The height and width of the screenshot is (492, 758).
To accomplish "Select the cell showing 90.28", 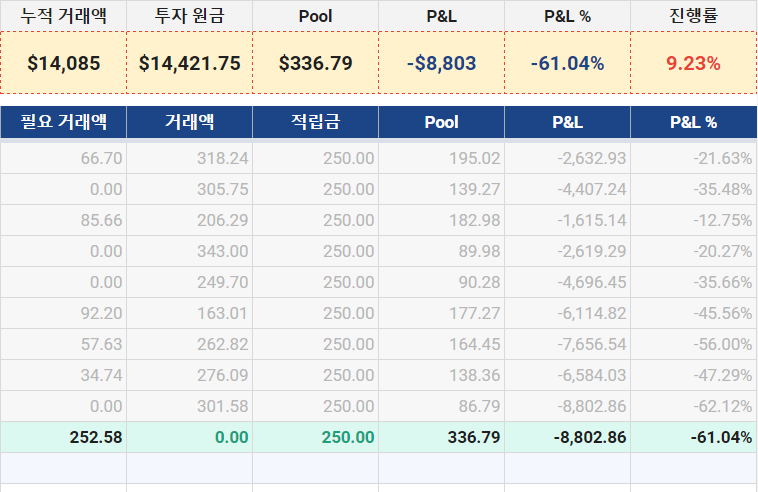I will click(x=441, y=282).
